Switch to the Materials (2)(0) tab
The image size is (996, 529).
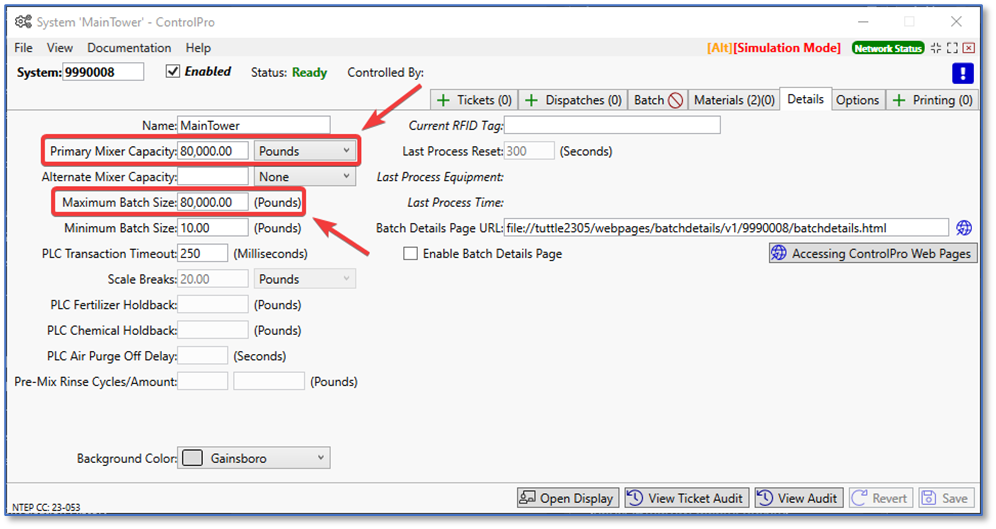(734, 100)
